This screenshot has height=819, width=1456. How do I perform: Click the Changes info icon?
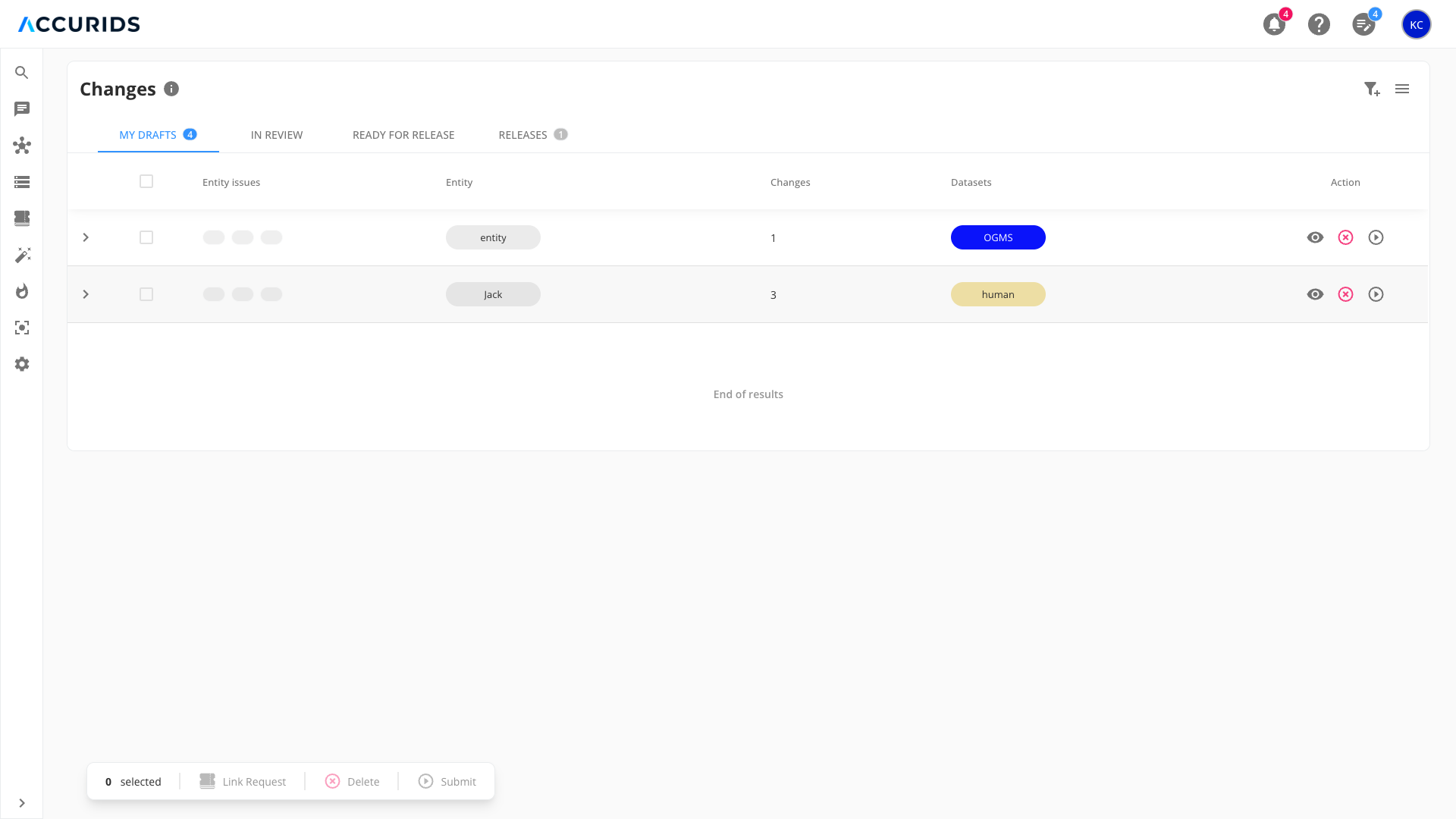coord(171,89)
